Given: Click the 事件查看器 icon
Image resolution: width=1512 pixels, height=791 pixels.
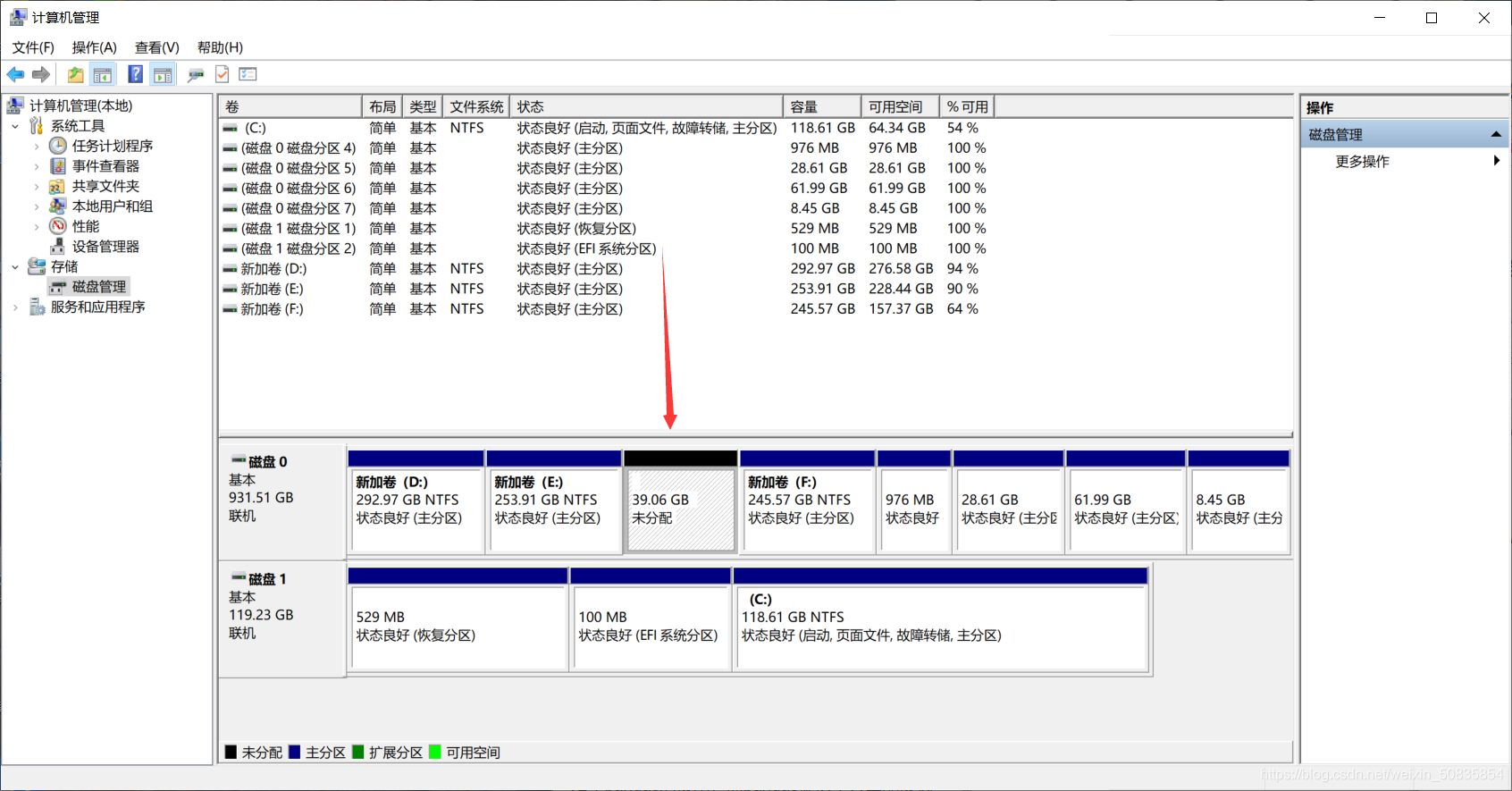Looking at the screenshot, I should (x=58, y=166).
